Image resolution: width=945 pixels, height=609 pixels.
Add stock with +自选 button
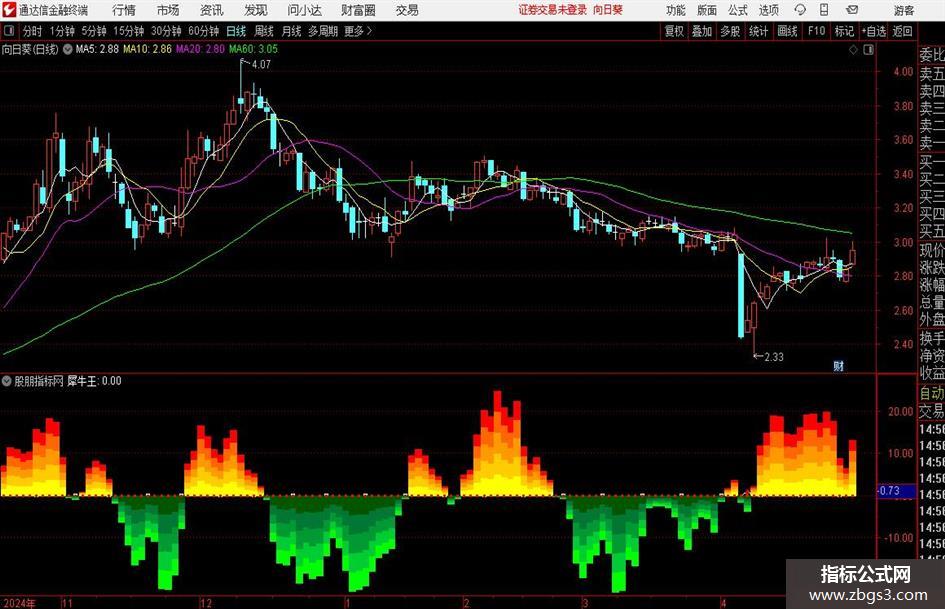(x=873, y=31)
